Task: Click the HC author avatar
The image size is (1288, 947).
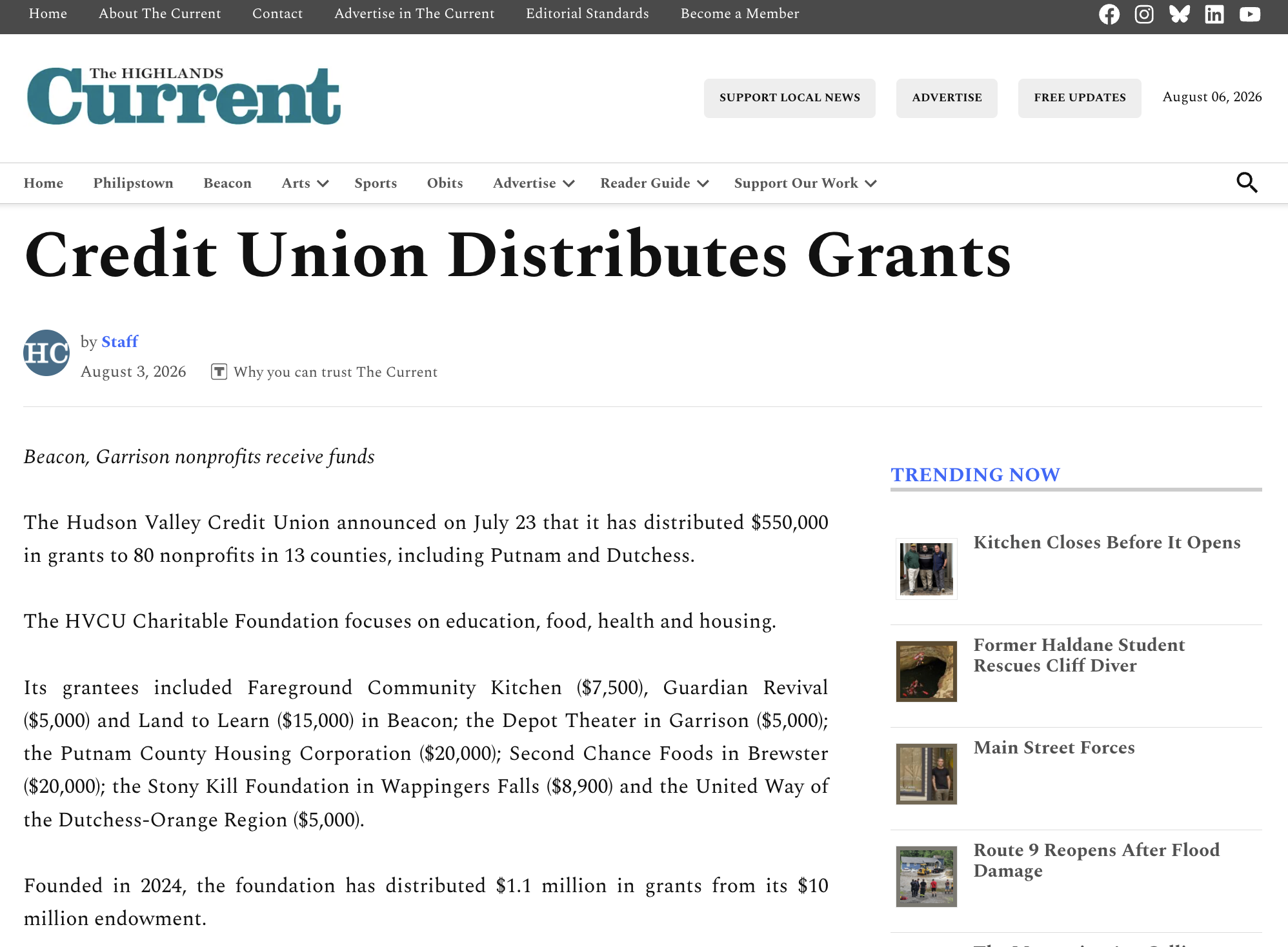Action: (x=46, y=353)
